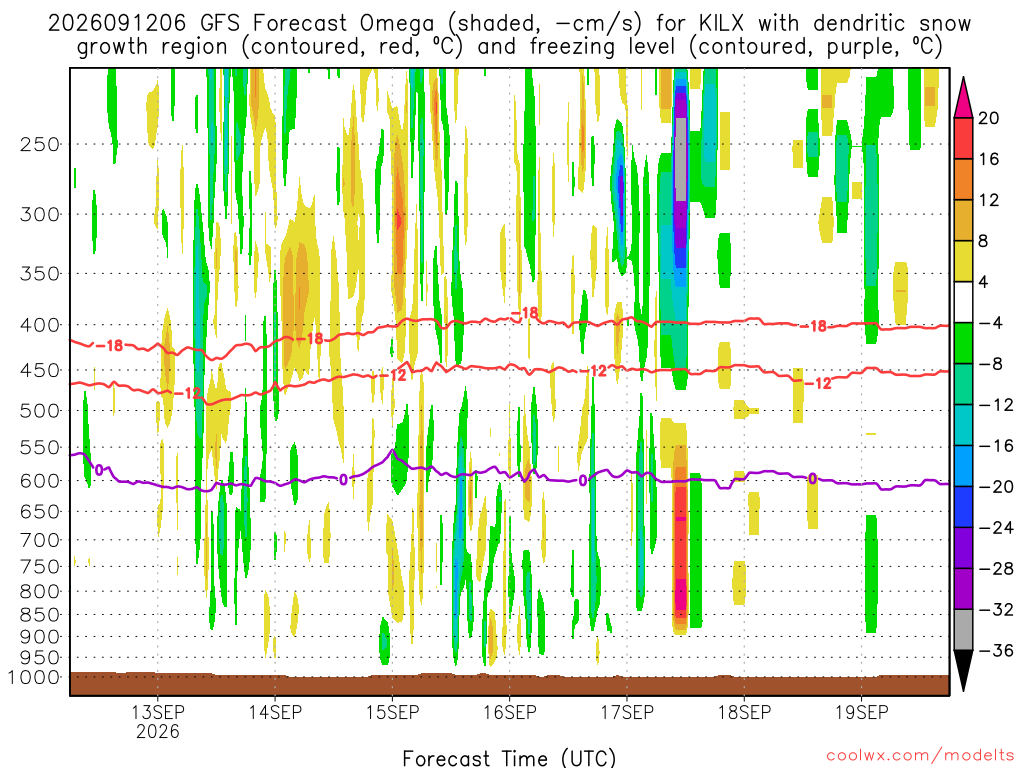Click the chart title mentioning KILX

(x=509, y=35)
